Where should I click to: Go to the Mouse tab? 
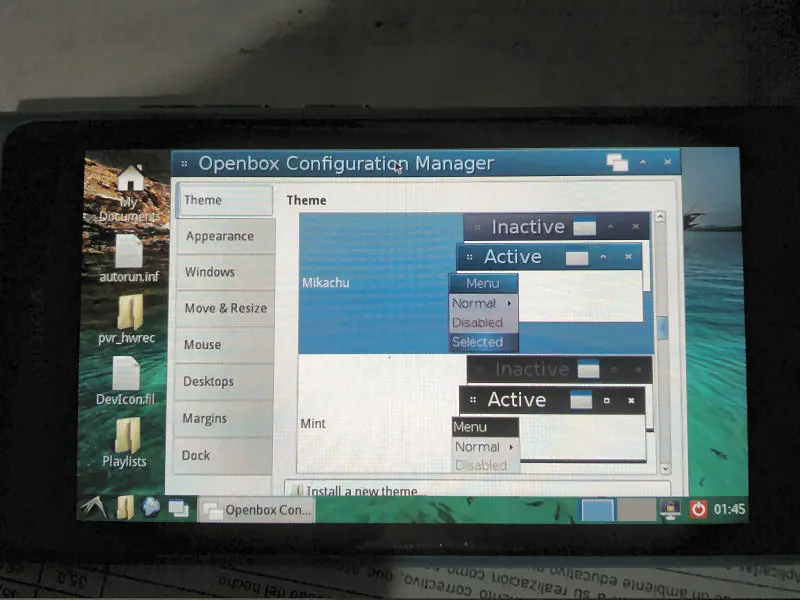[224, 345]
